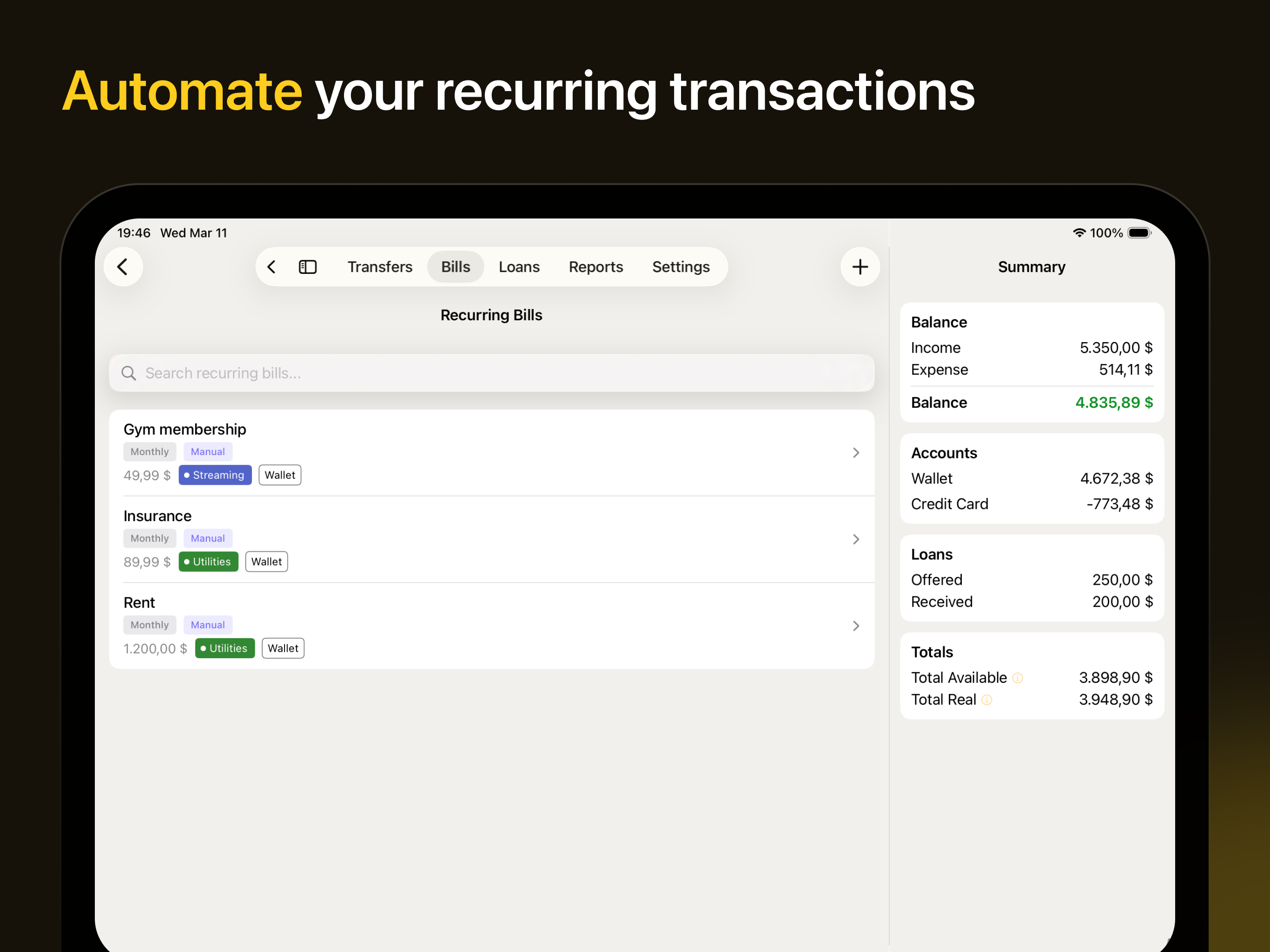
Task: Click Rent's Utilities category tag
Action: (x=225, y=648)
